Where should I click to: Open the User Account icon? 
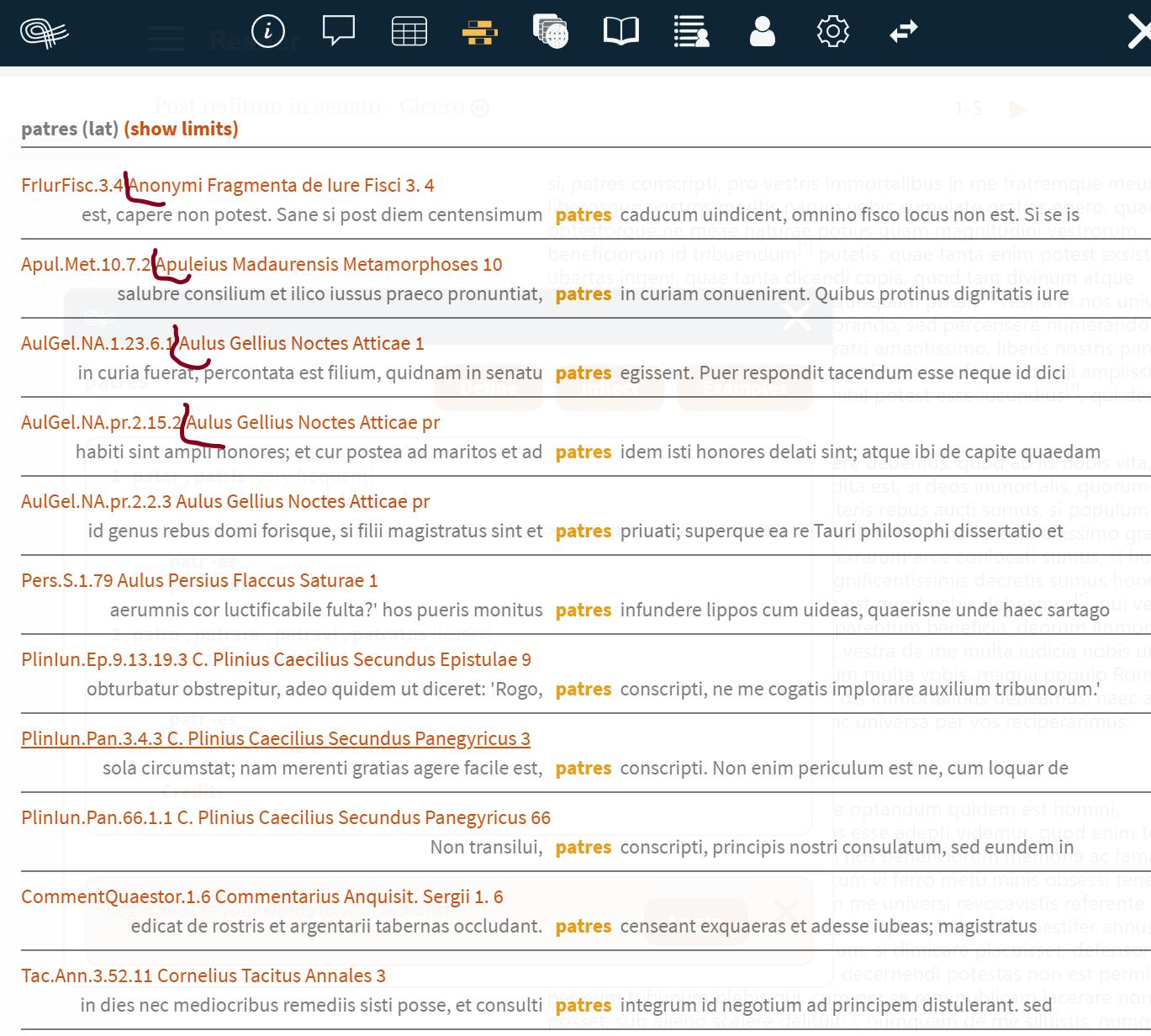pyautogui.click(x=762, y=32)
